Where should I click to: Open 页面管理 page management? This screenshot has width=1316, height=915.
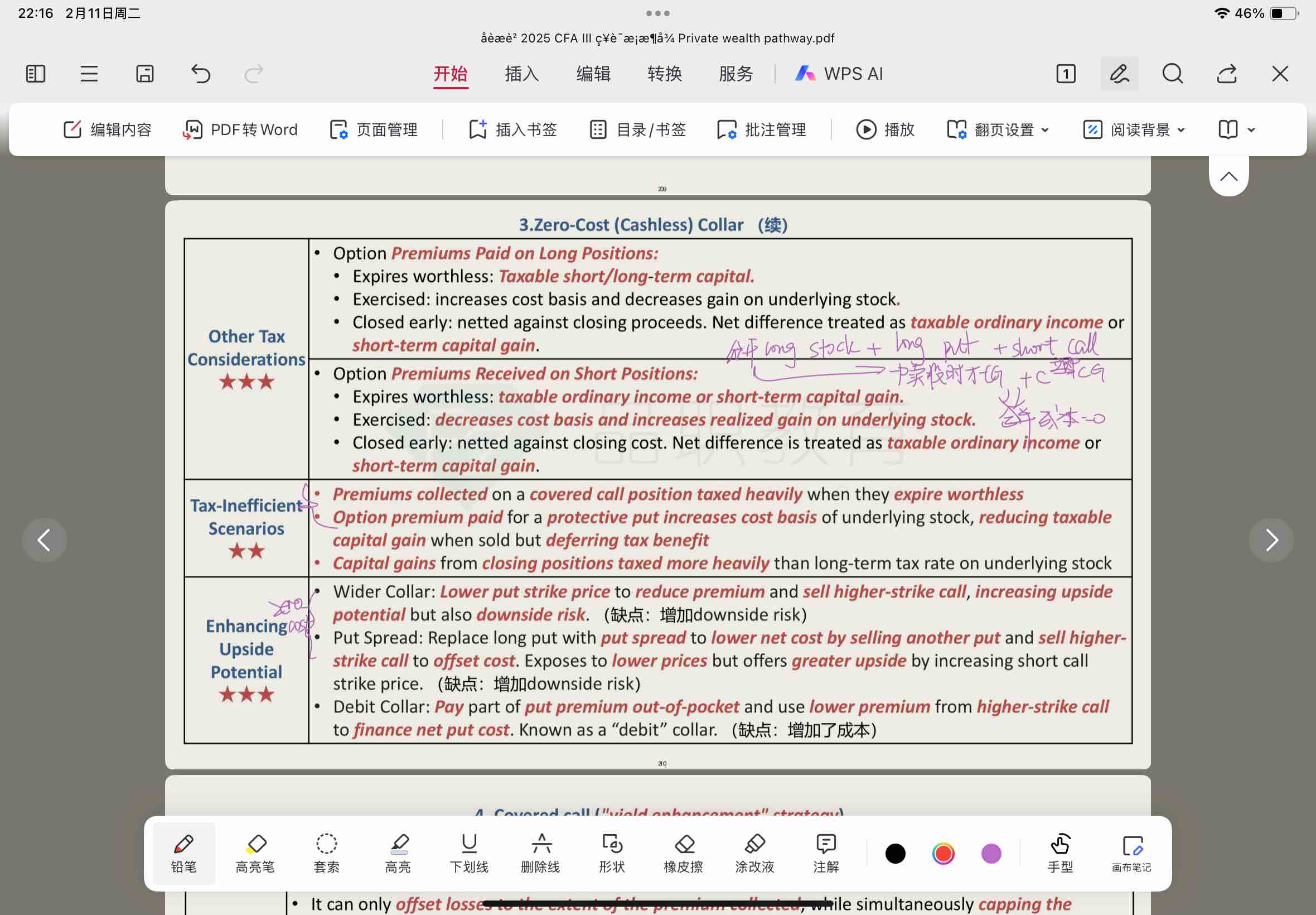[x=374, y=129]
